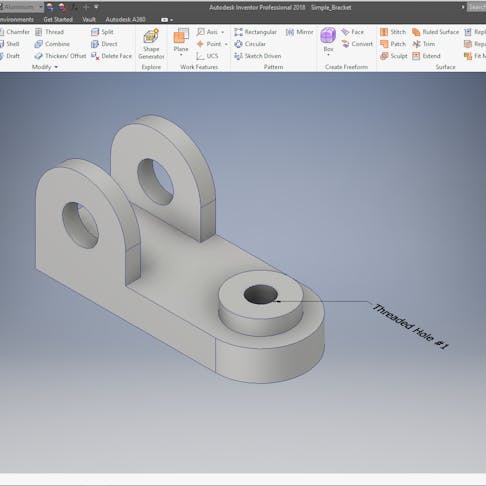Switch to the Autodesk A360 tab
The width and height of the screenshot is (486, 486).
coord(125,20)
